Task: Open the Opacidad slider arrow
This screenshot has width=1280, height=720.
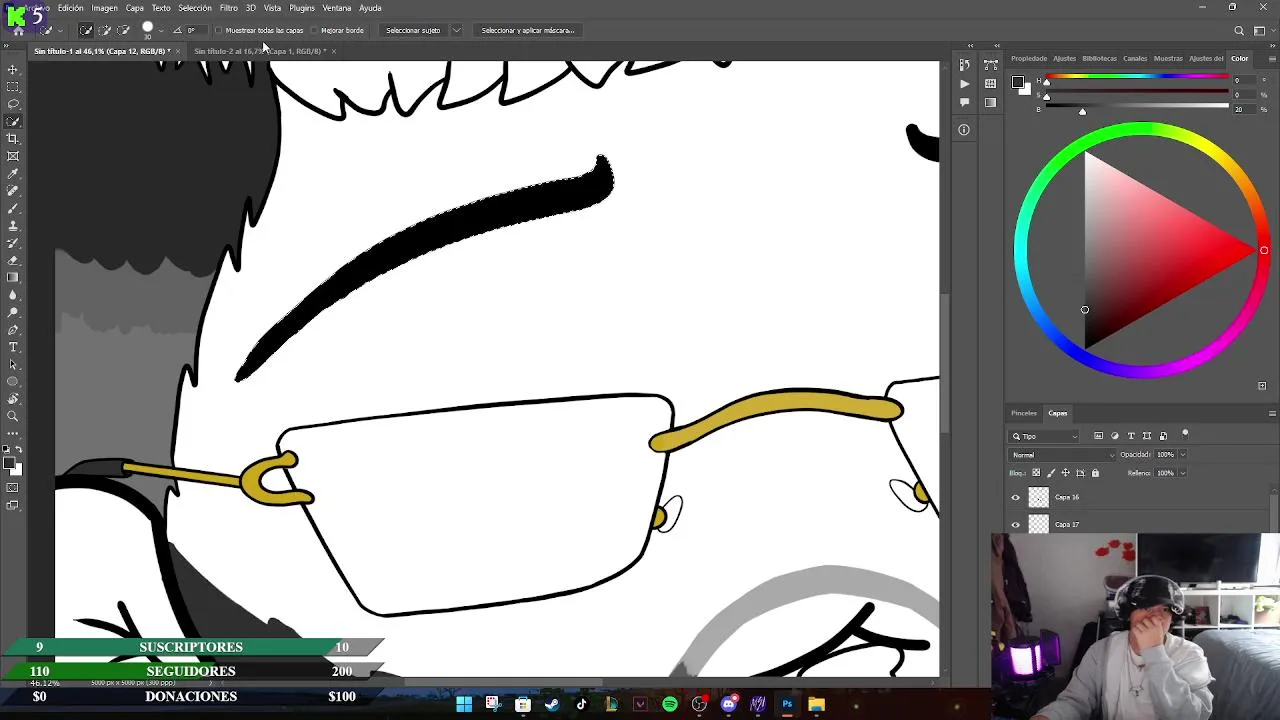Action: click(1183, 455)
